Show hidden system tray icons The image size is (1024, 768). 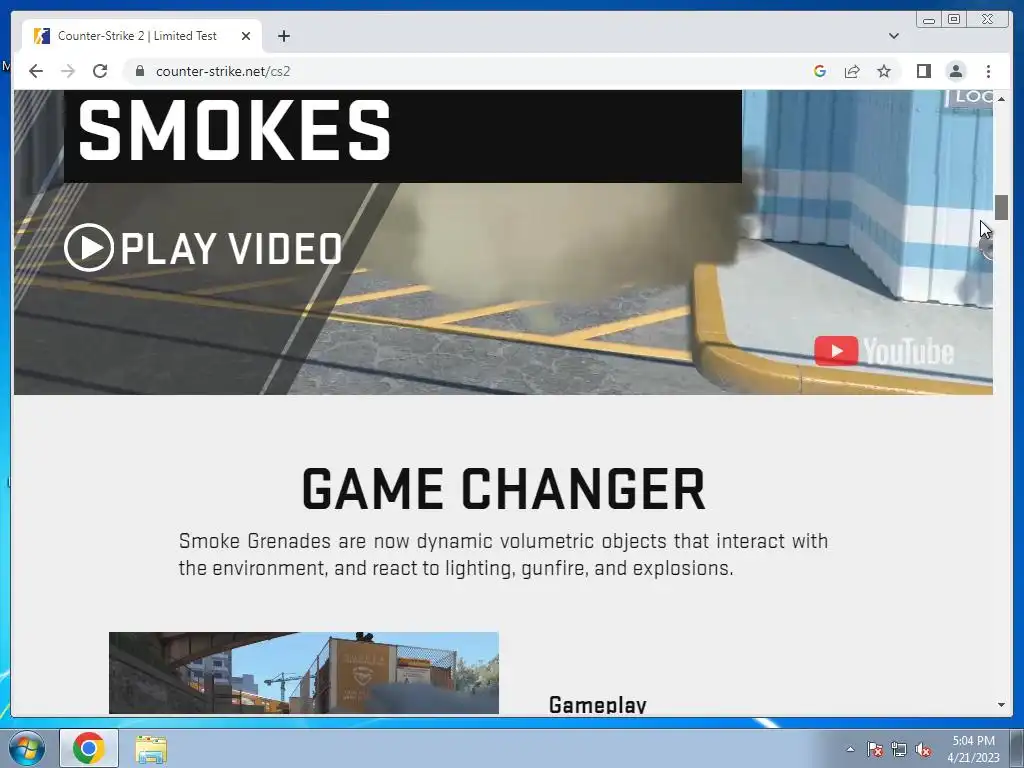(850, 749)
